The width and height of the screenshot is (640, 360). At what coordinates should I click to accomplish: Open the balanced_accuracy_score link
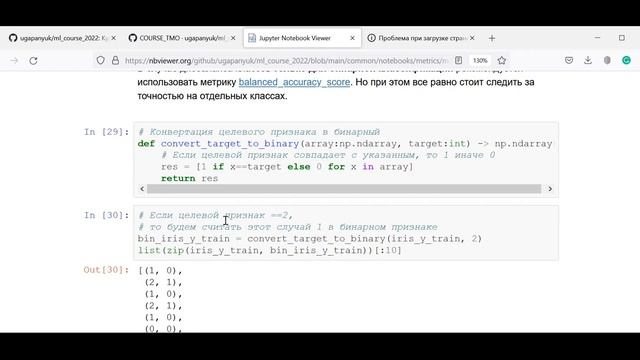[294, 82]
